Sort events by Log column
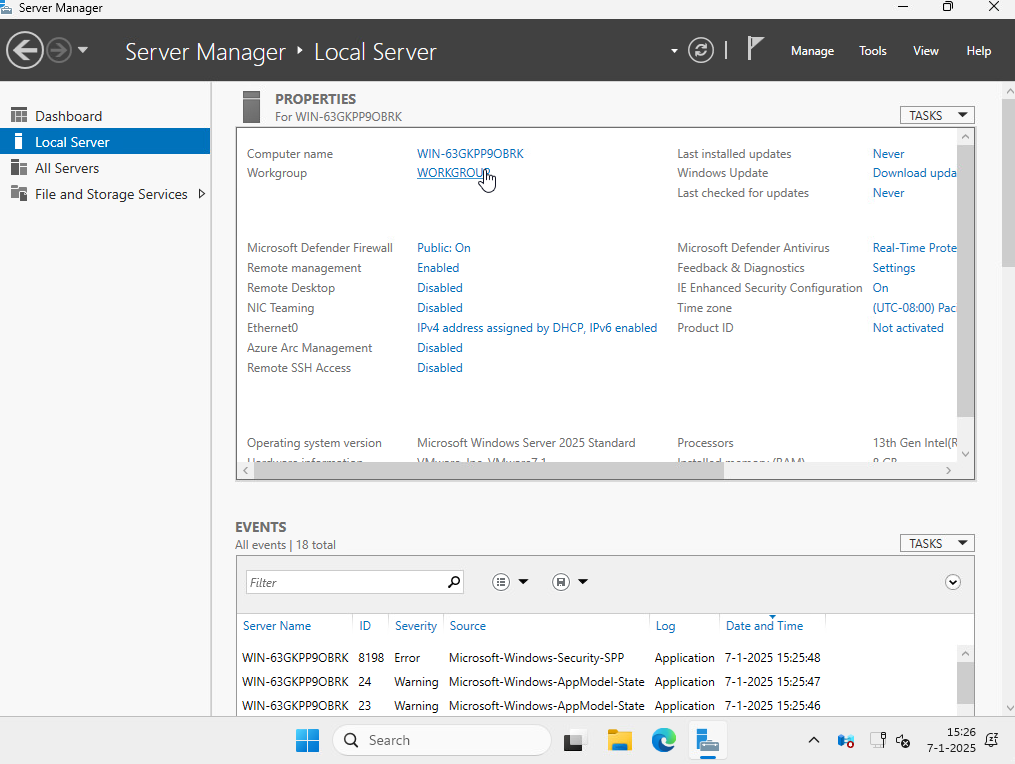 [x=665, y=626]
